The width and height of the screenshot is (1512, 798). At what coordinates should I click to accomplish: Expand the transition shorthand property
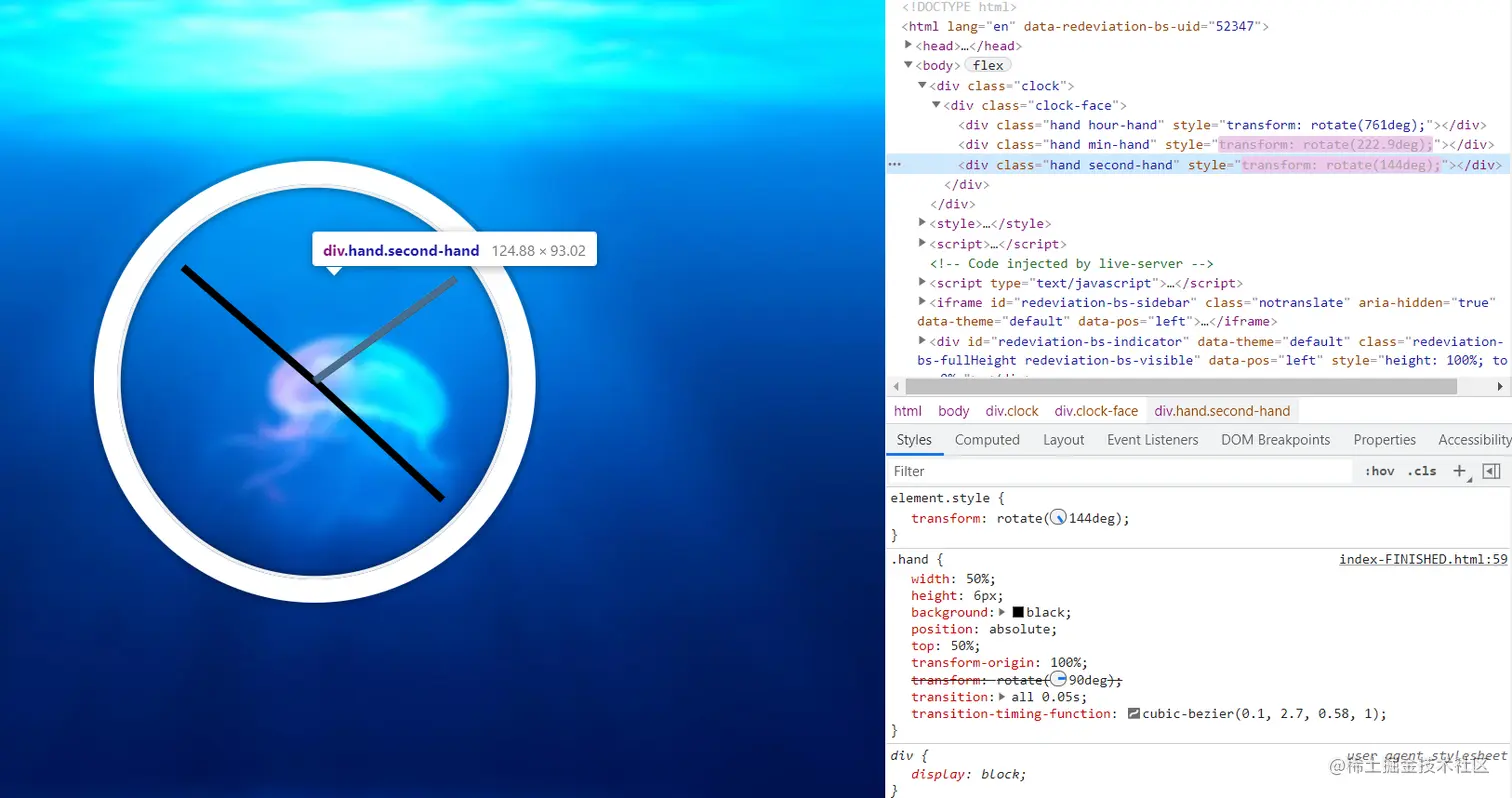1002,697
